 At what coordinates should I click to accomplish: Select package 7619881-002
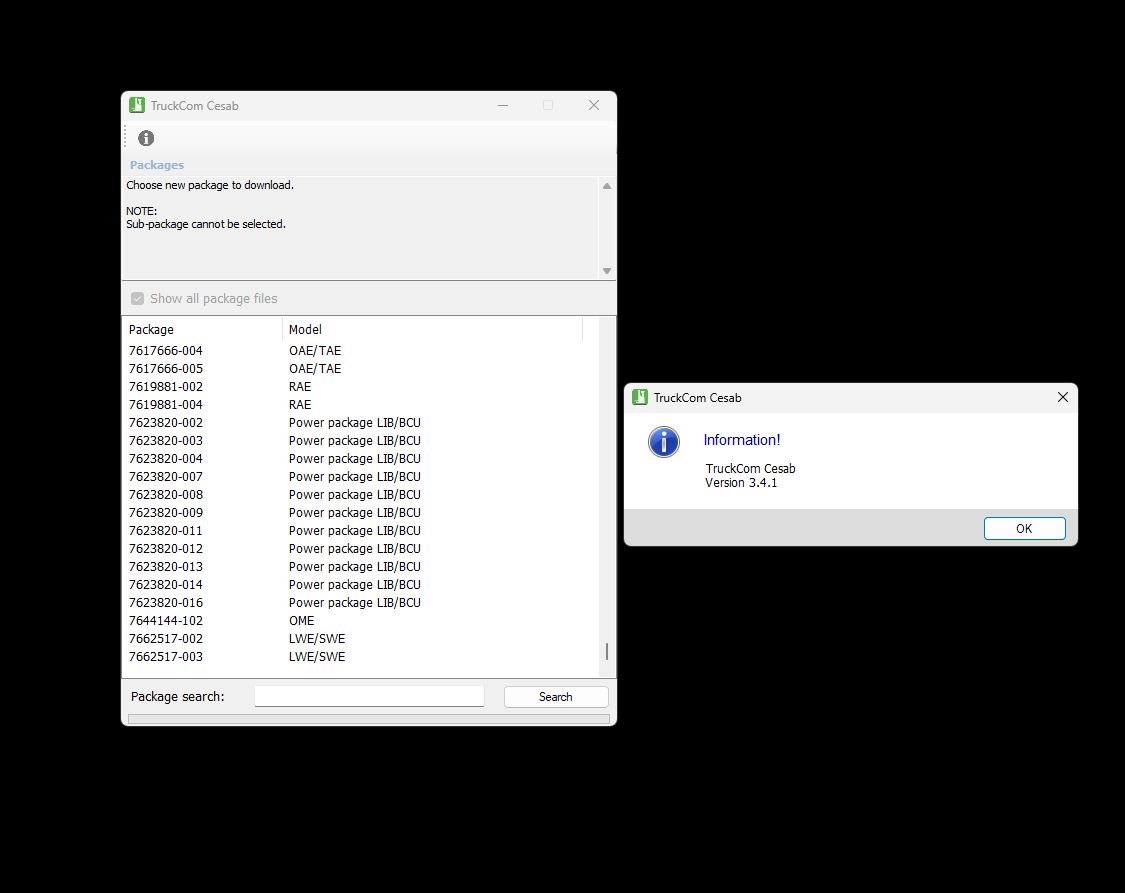(x=166, y=387)
